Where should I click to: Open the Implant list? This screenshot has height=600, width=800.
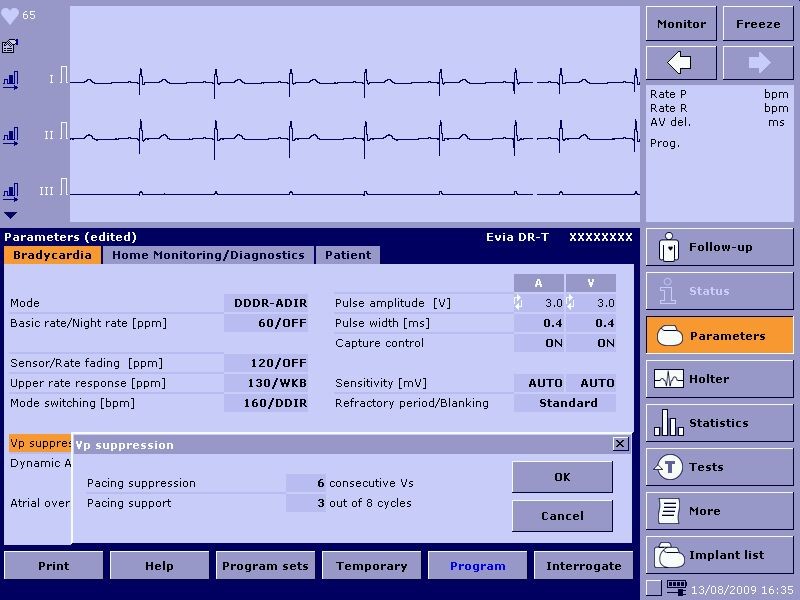coord(719,555)
